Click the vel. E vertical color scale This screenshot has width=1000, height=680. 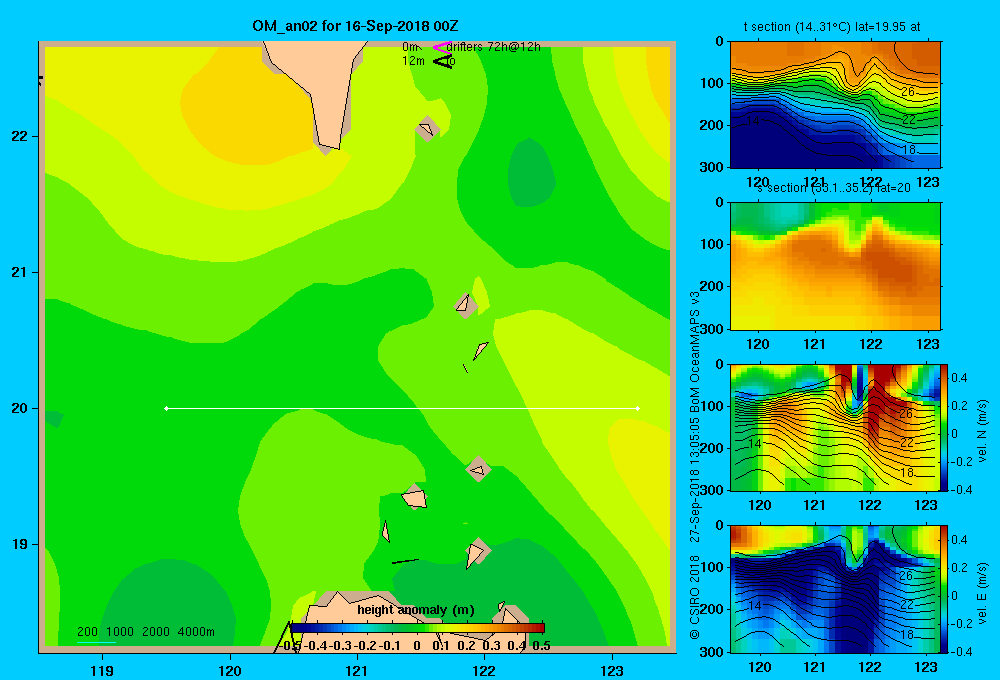tap(945, 589)
